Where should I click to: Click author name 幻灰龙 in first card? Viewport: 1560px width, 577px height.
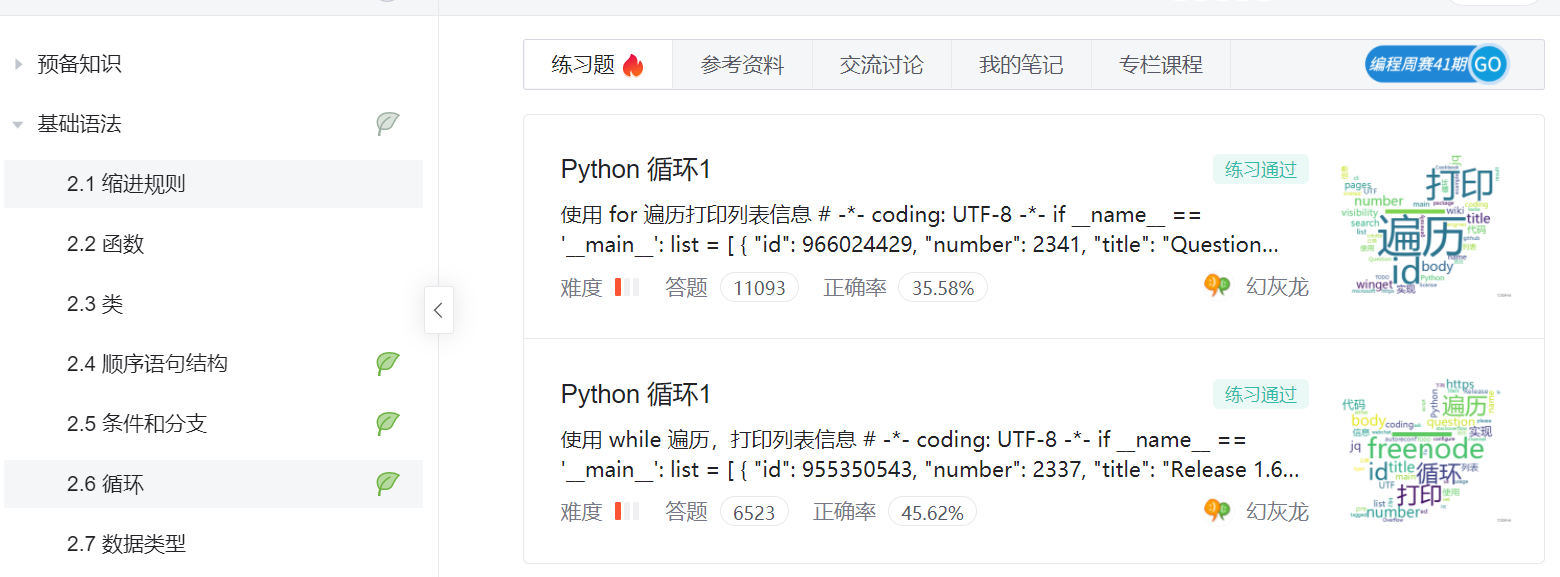pyautogui.click(x=1277, y=287)
